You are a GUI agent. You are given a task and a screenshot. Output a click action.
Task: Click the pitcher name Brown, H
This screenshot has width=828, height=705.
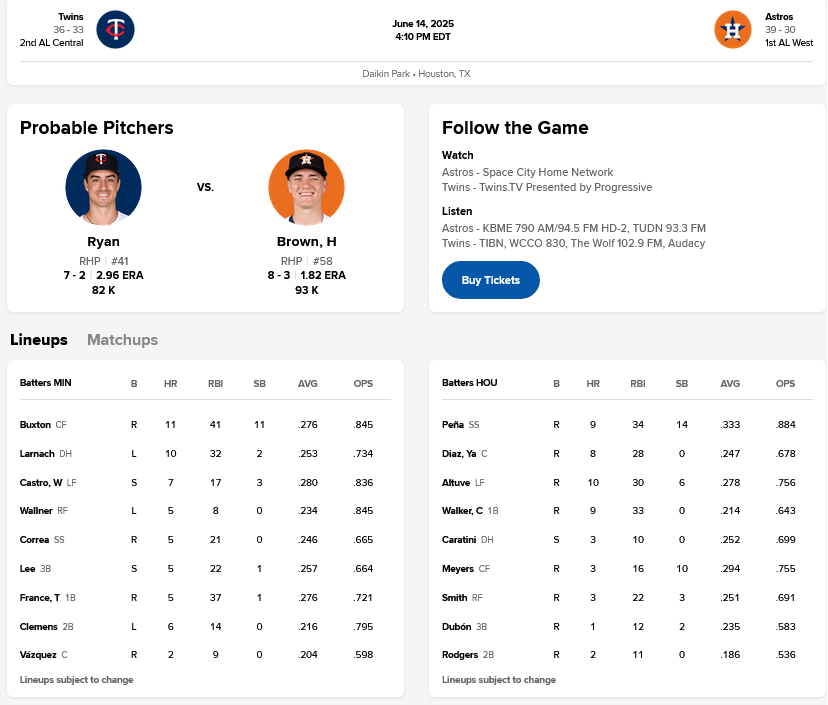[306, 242]
